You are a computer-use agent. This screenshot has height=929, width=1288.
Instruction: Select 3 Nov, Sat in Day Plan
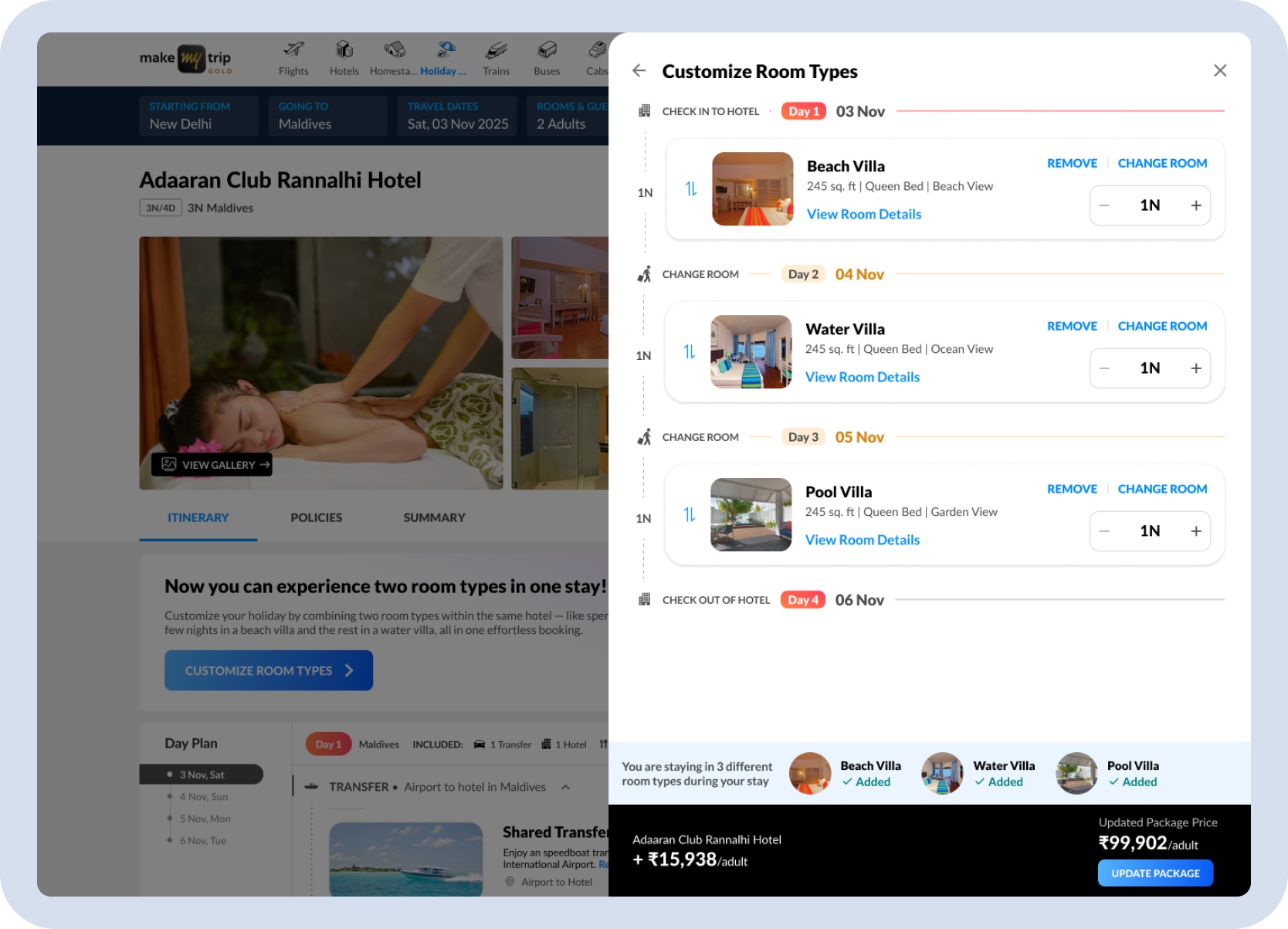tap(202, 775)
